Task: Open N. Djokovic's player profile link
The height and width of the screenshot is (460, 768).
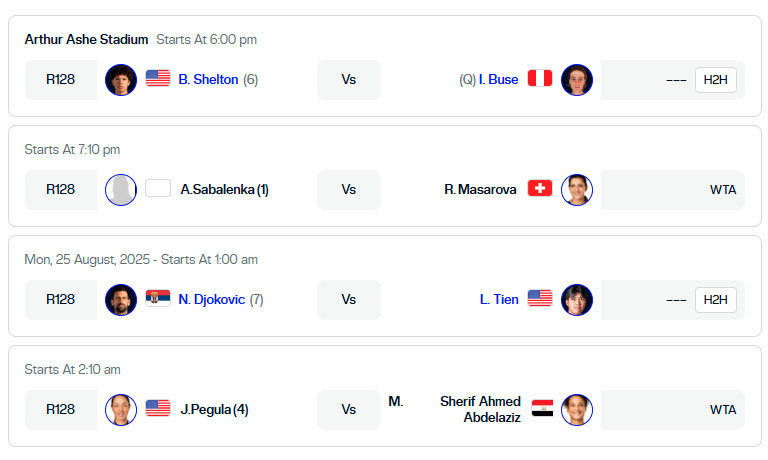Action: click(x=212, y=299)
